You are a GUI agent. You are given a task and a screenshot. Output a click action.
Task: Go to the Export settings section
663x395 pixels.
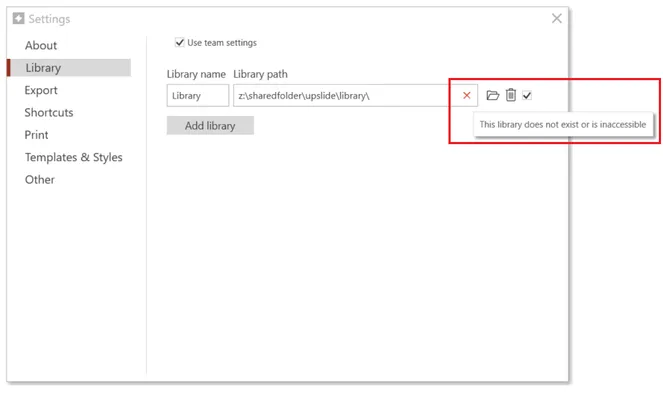point(41,90)
